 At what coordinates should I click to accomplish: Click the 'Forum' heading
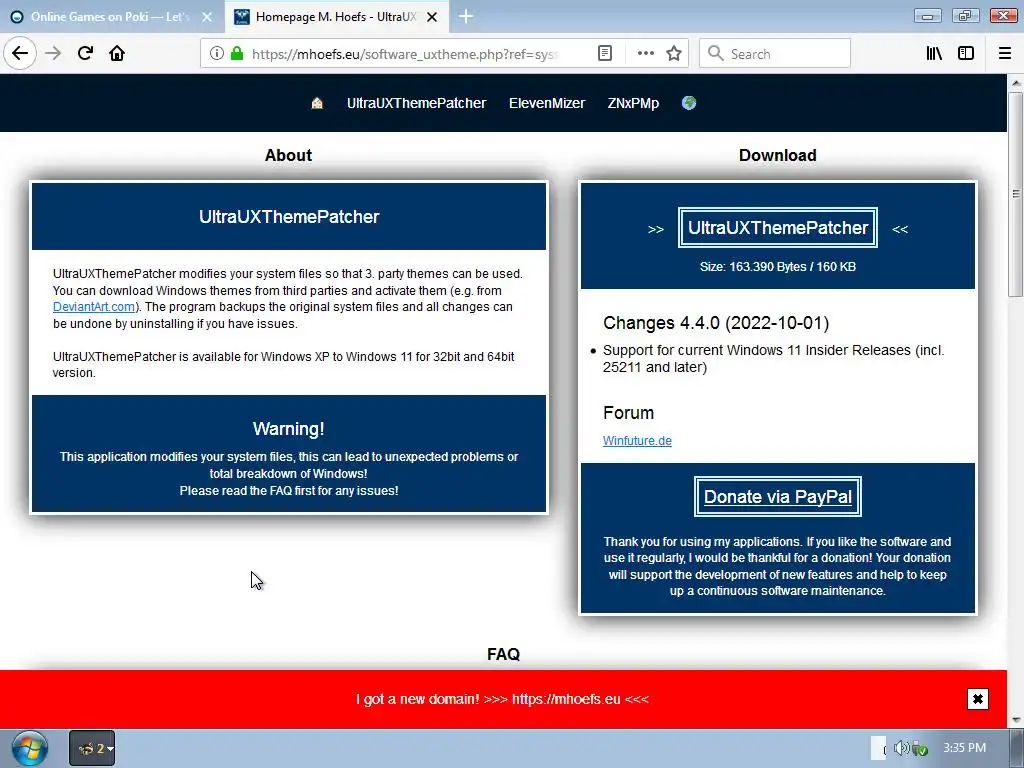(x=628, y=413)
